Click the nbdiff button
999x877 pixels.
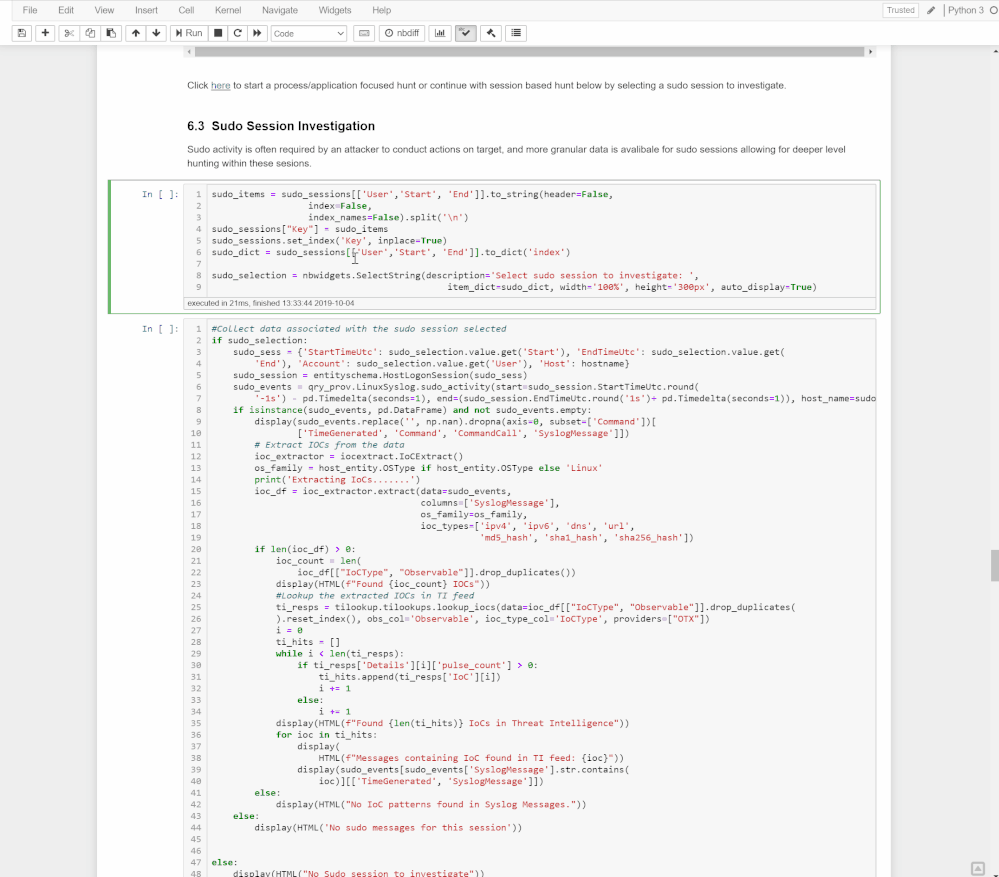click(403, 33)
